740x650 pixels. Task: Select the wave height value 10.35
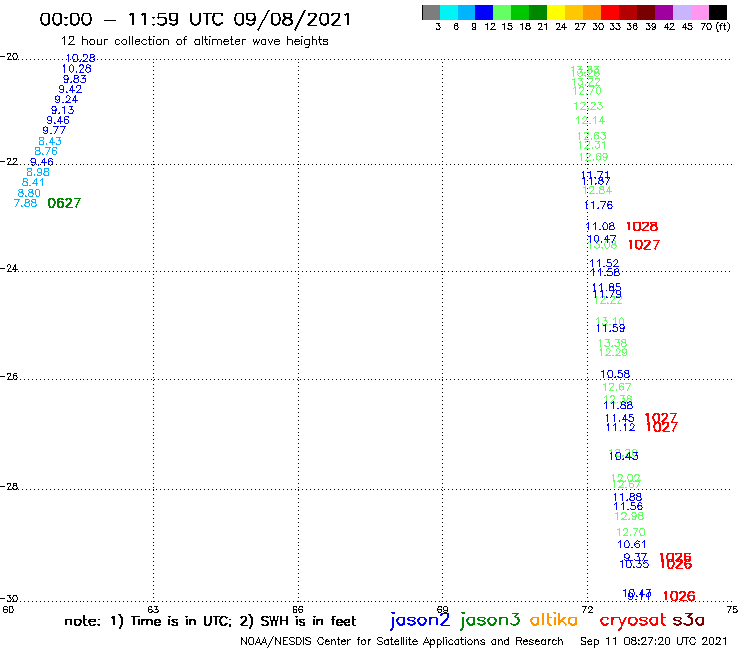[634, 564]
